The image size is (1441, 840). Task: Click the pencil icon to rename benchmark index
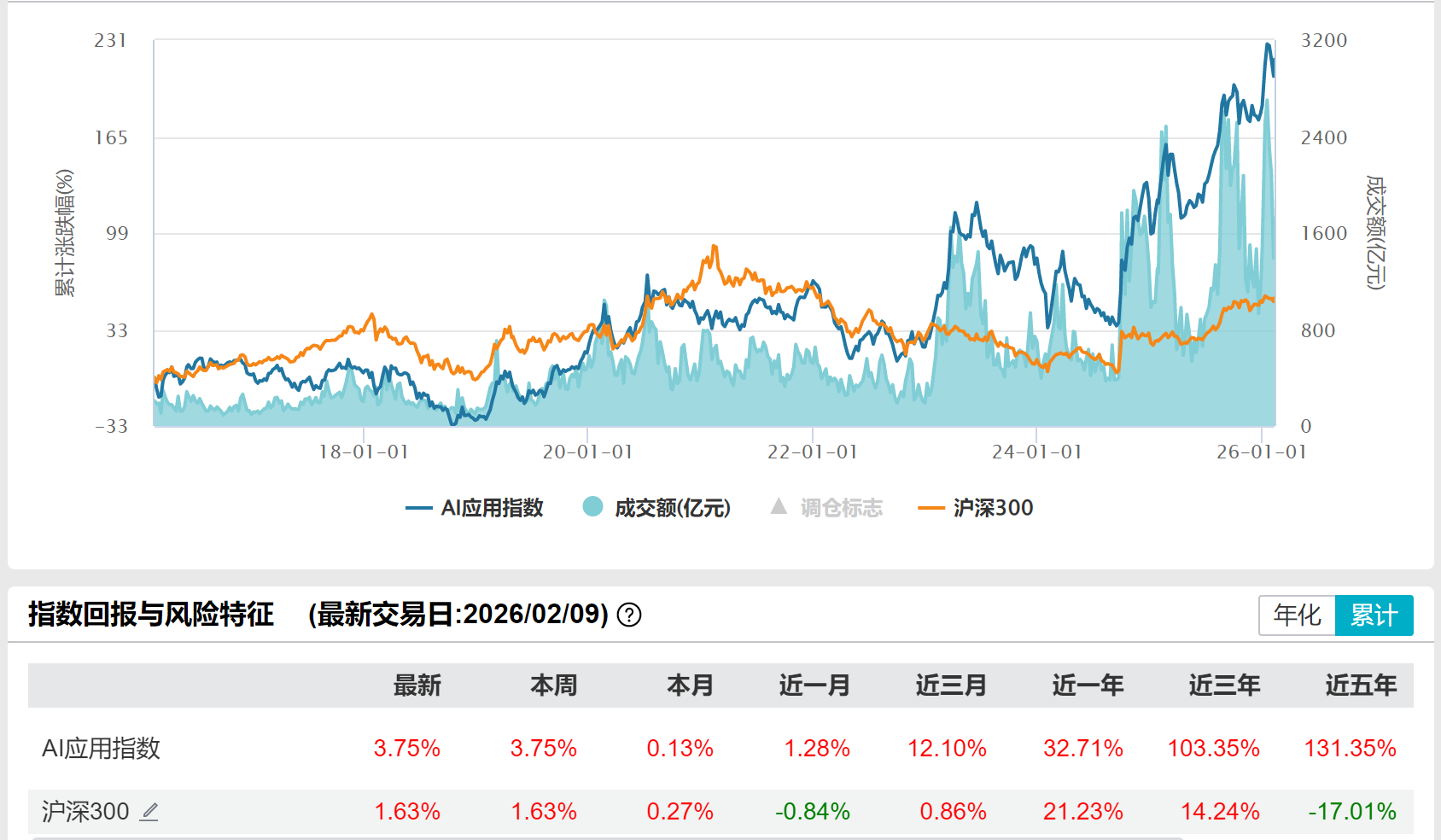(x=149, y=813)
